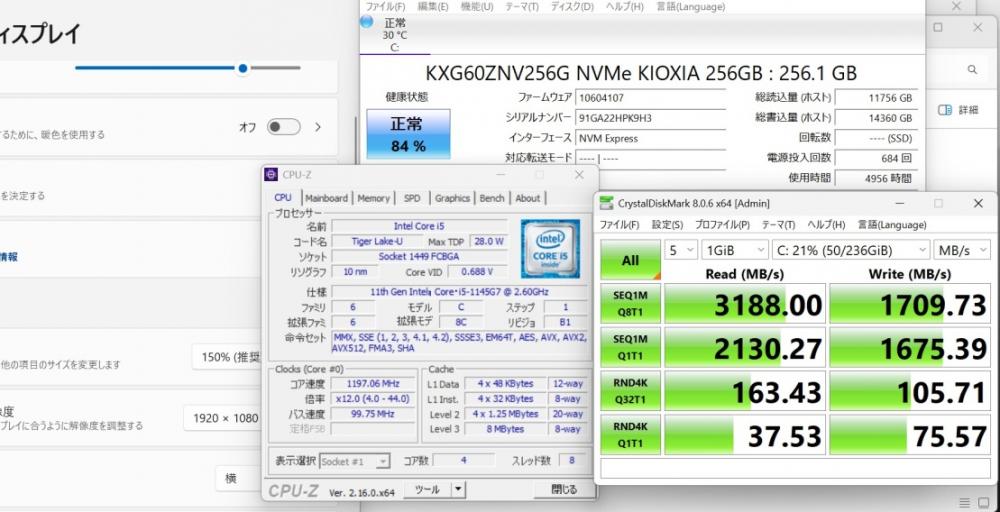Click the 3188.00 sequential read result

745,304
